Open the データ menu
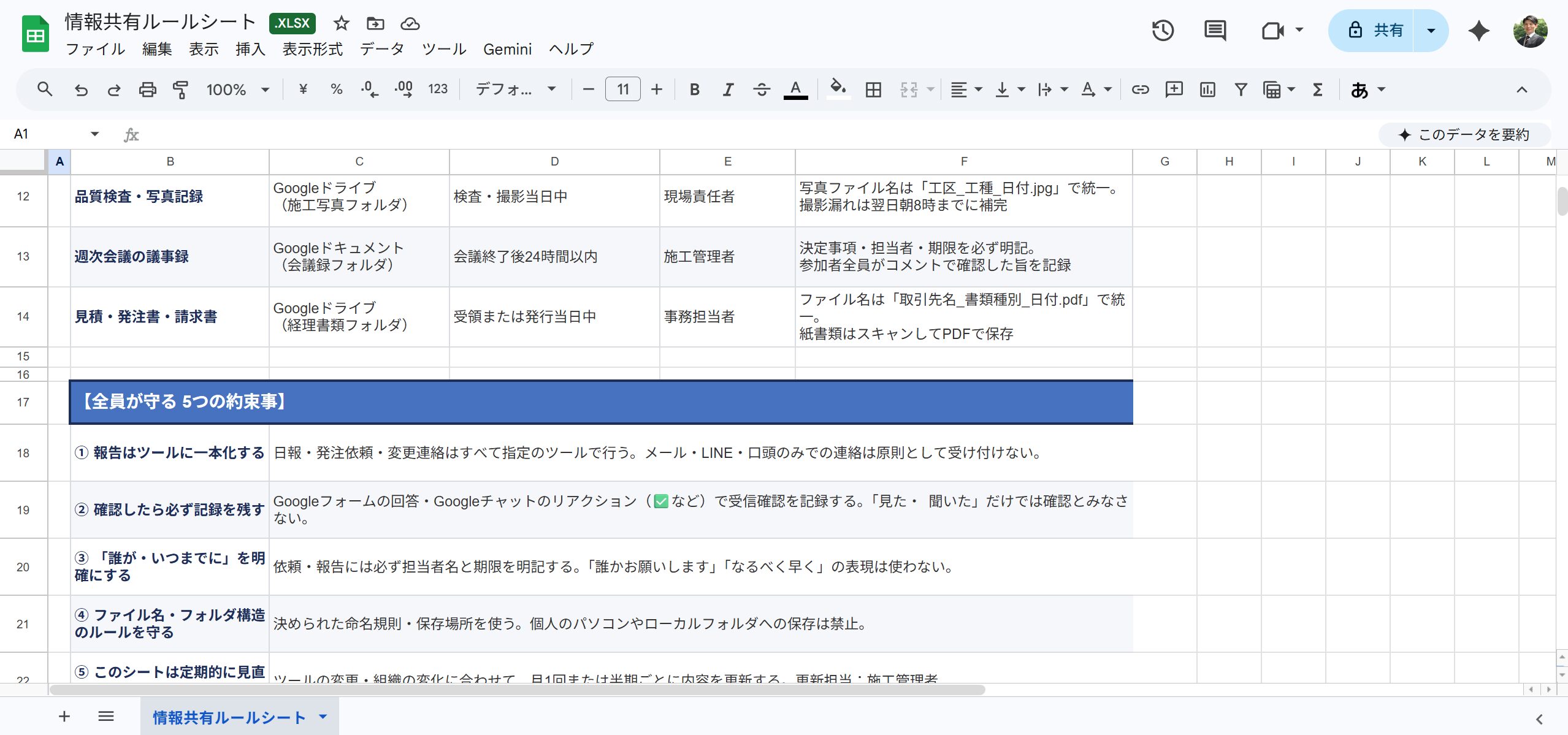 381,49
